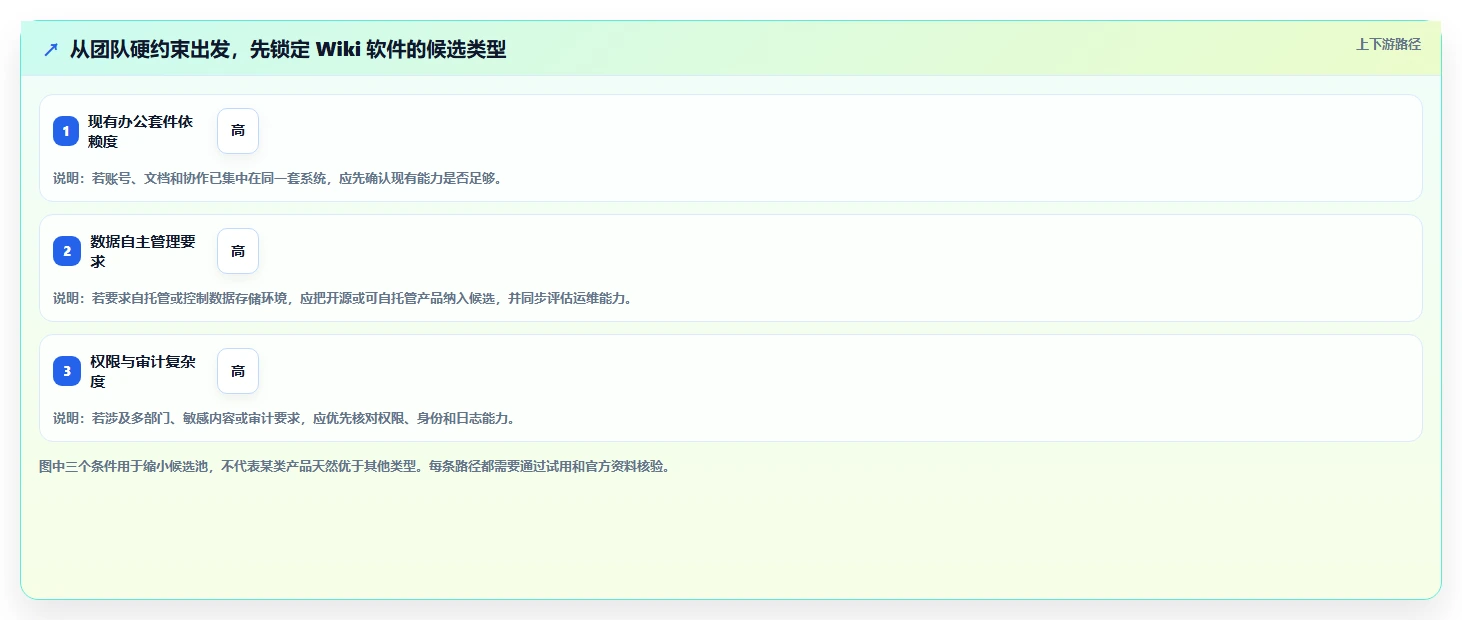The image size is (1462, 620).
Task: Click the footnote starting 图中三个条件用于缩小候选池
Action: [x=354, y=466]
